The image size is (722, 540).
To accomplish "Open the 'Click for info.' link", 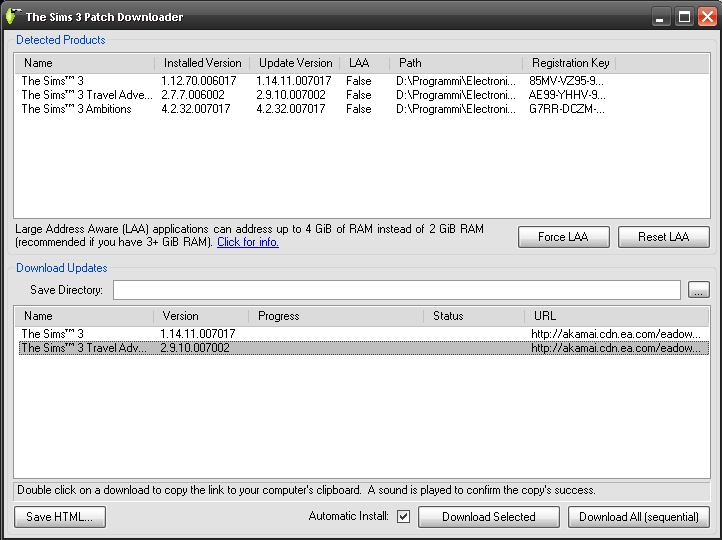I will (x=248, y=242).
